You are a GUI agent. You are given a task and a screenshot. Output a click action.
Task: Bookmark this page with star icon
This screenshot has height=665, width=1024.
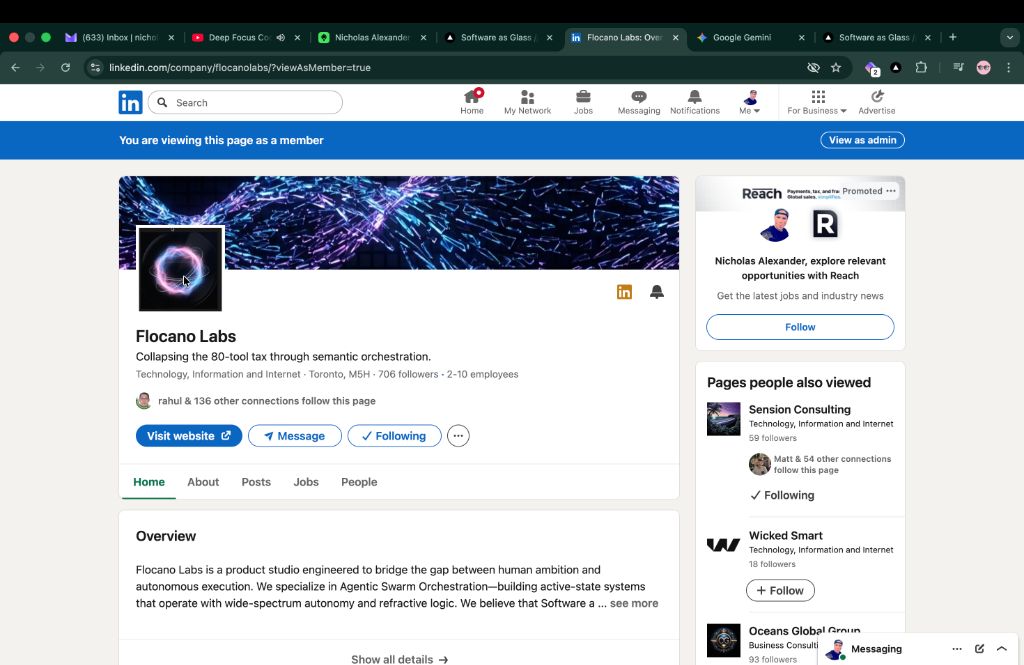click(x=836, y=67)
